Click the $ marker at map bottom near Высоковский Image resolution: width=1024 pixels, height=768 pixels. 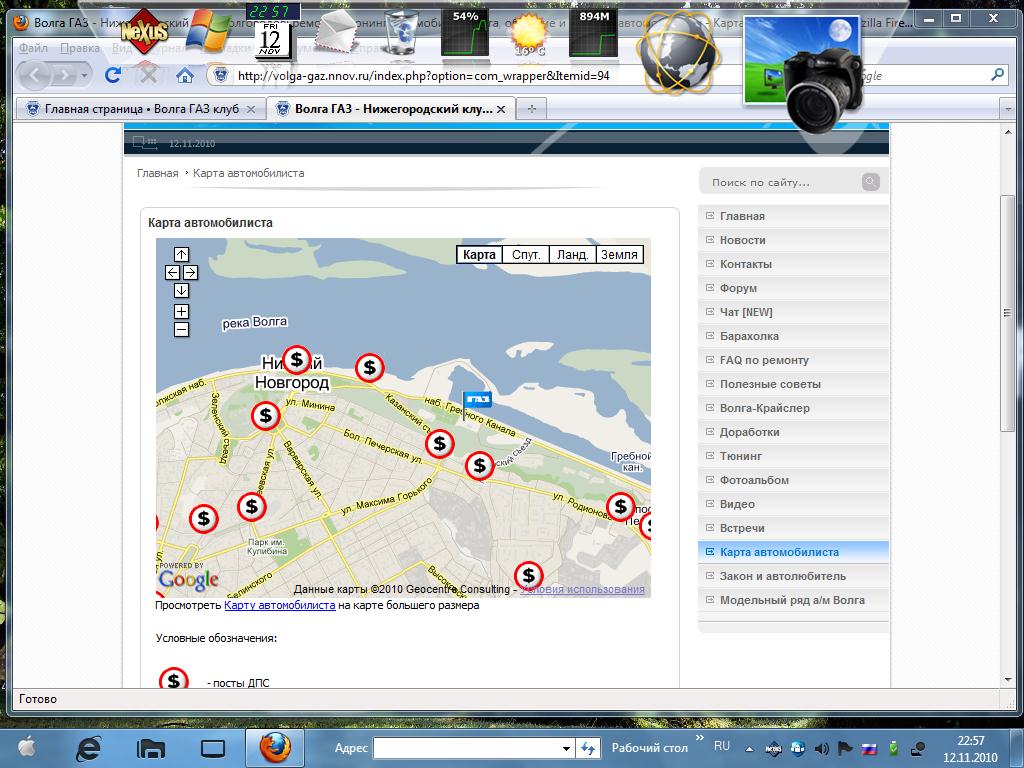(528, 576)
